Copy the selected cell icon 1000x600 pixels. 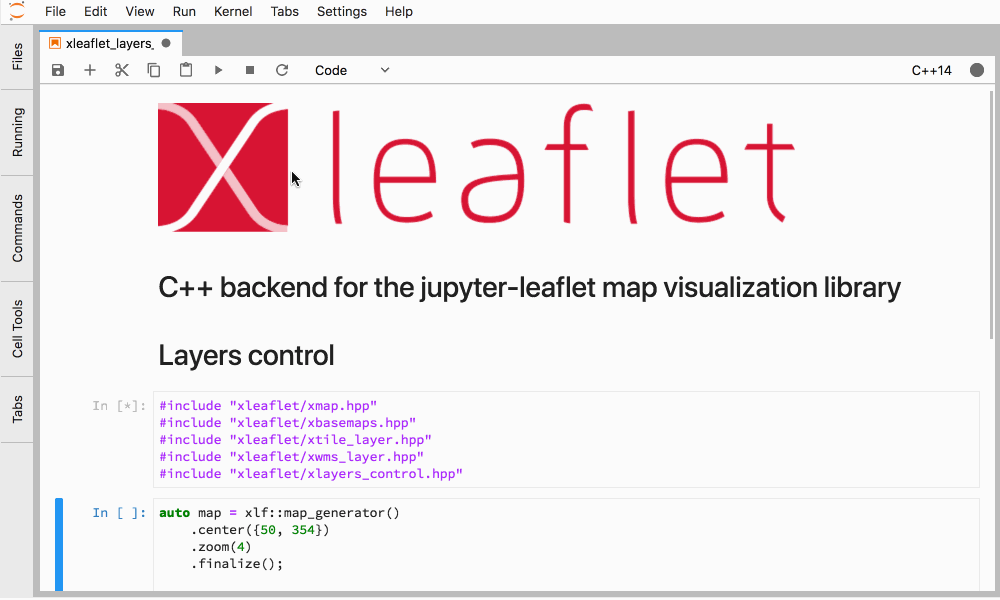[154, 70]
